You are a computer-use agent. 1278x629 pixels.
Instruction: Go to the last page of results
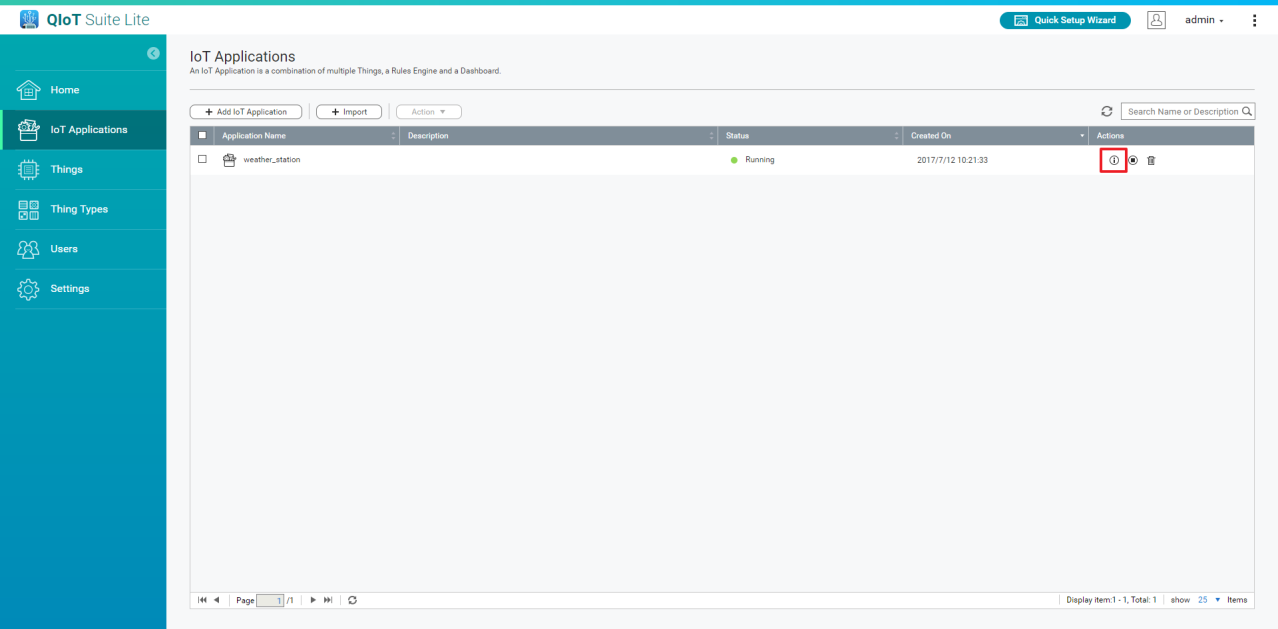[327, 600]
